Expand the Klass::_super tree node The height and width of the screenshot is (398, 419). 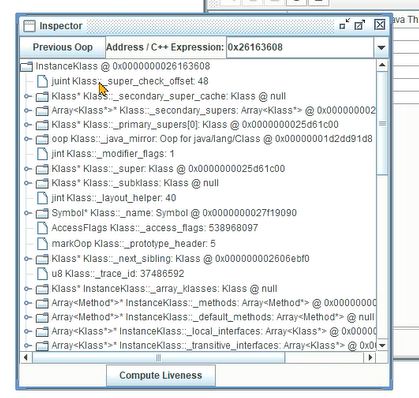[x=28, y=169]
